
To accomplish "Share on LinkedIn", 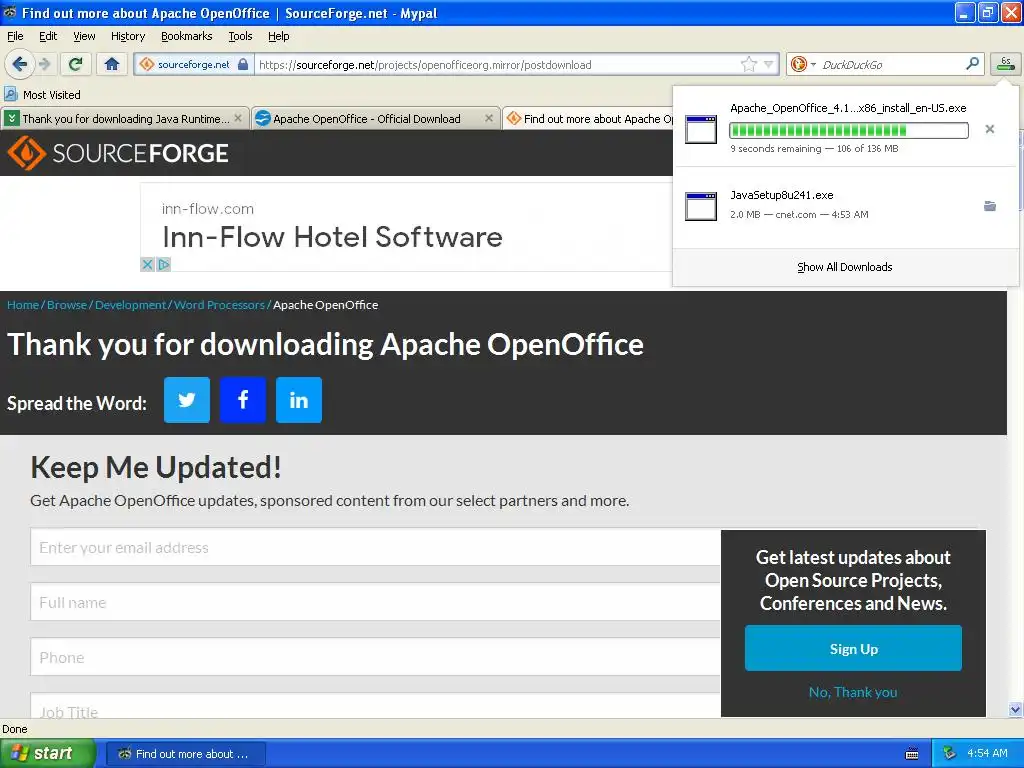I will point(299,400).
